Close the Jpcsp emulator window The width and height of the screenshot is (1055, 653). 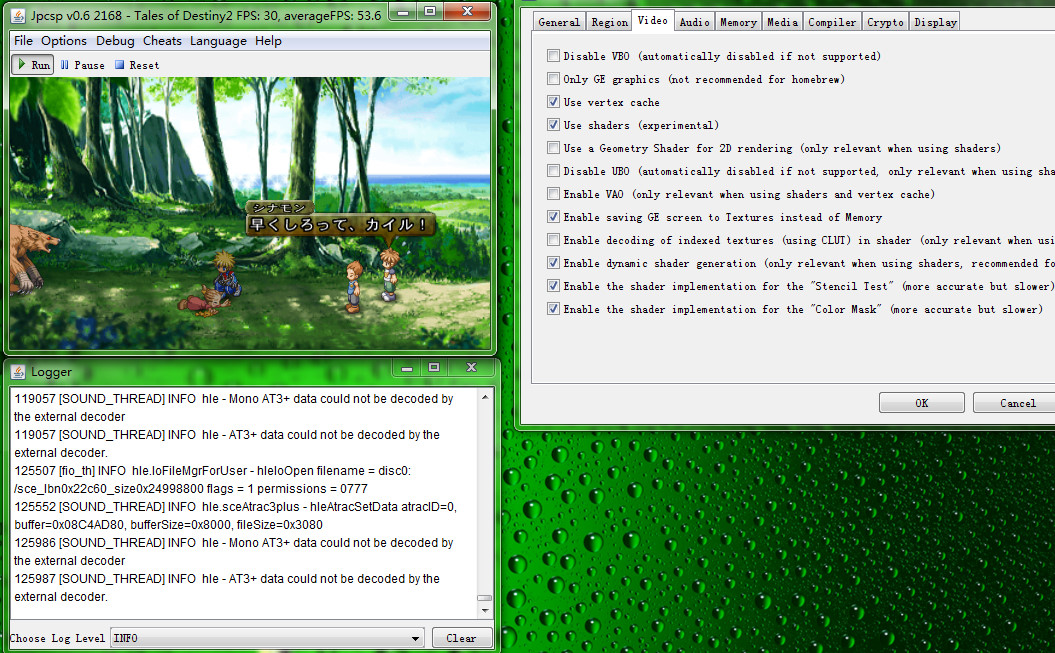pos(468,11)
